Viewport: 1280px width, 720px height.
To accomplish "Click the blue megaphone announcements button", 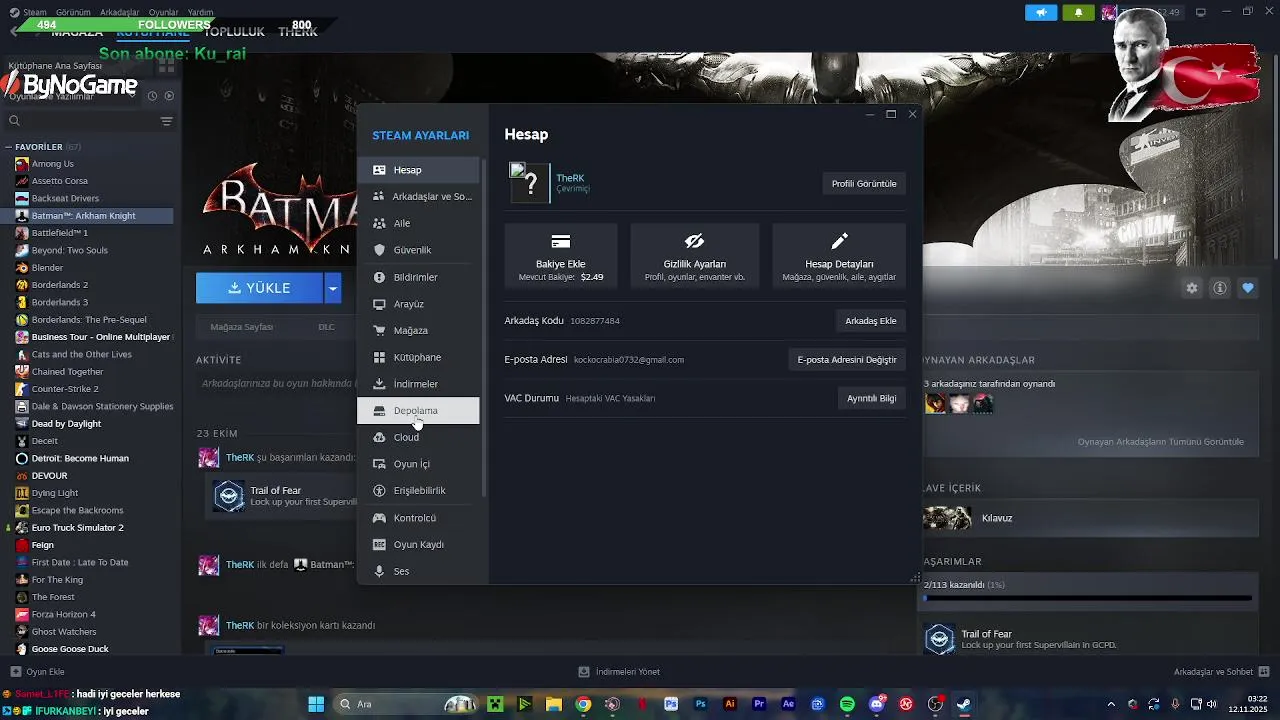I will pyautogui.click(x=1041, y=13).
